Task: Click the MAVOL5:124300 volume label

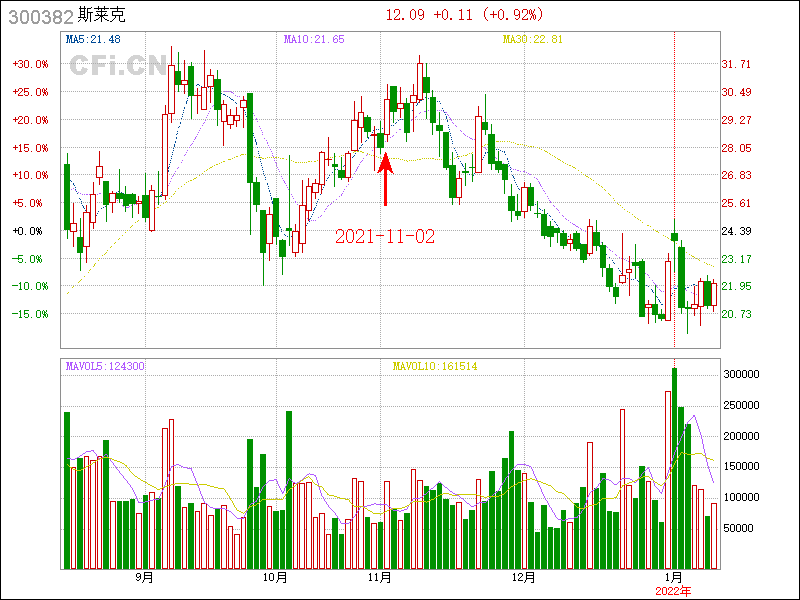Action: point(105,367)
